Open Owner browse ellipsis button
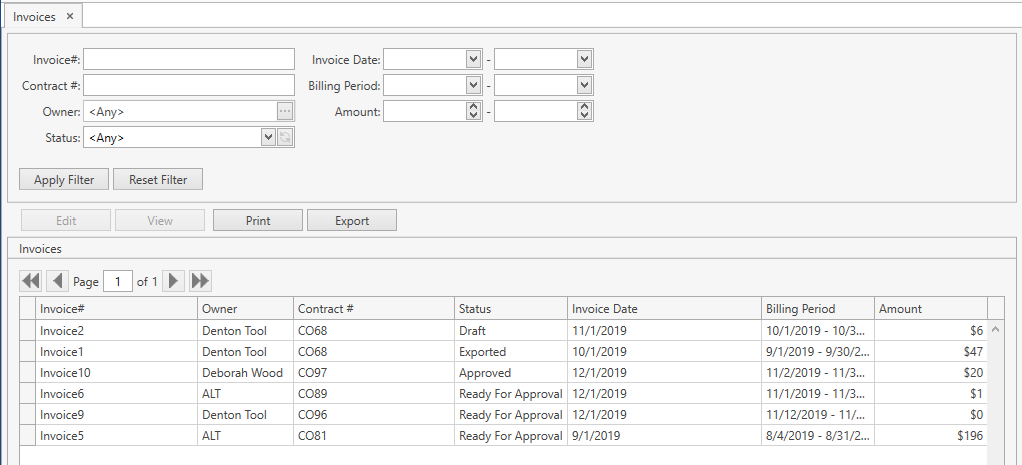 click(285, 111)
